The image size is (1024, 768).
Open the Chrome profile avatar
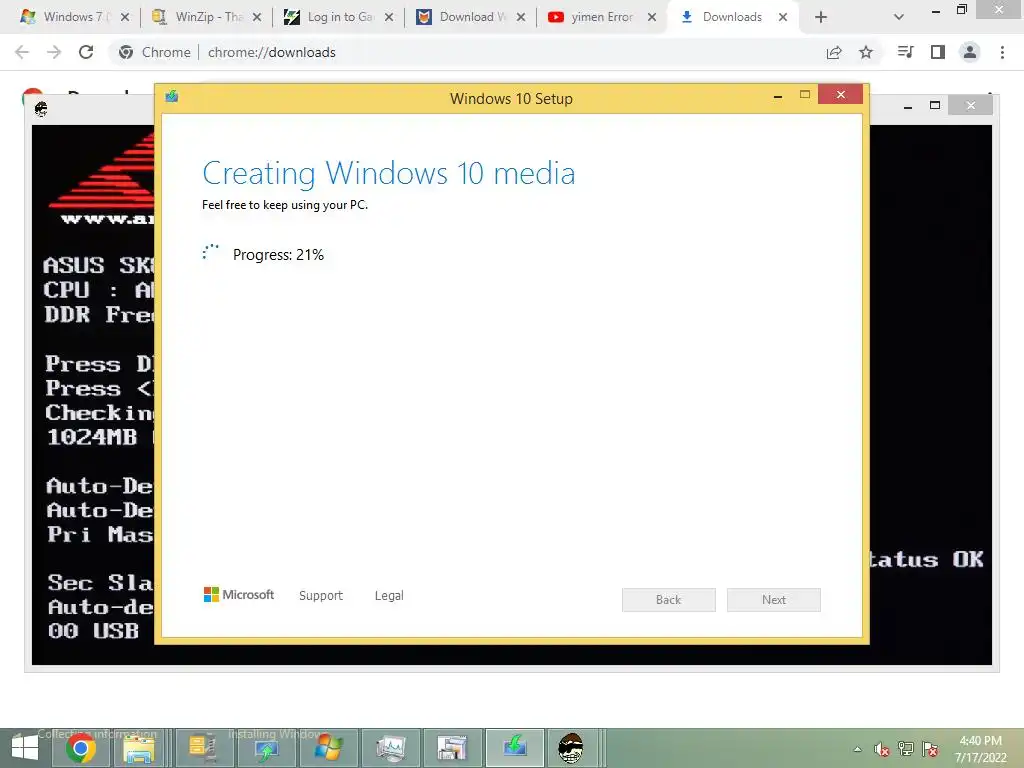[x=970, y=52]
